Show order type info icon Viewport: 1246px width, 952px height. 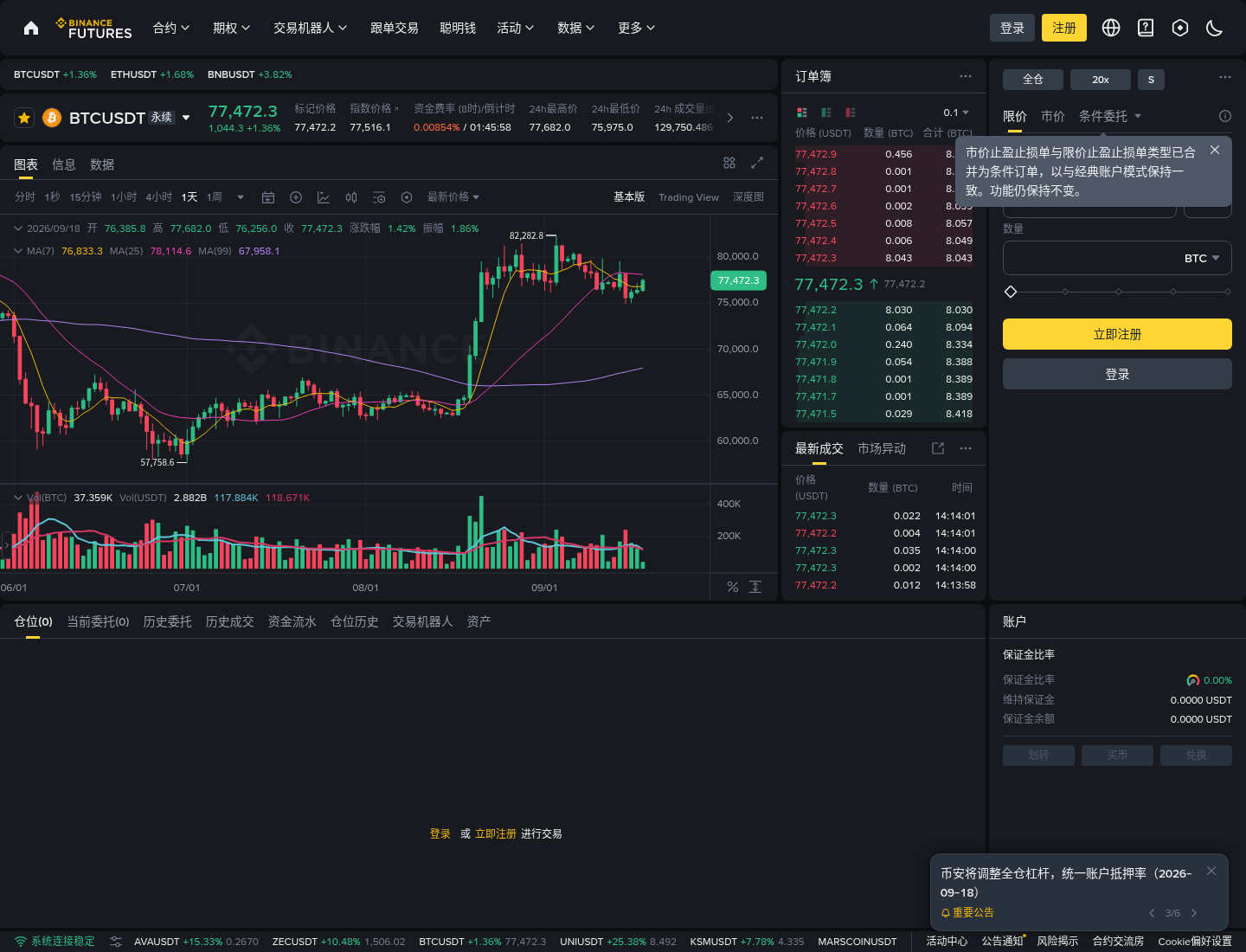1225,116
